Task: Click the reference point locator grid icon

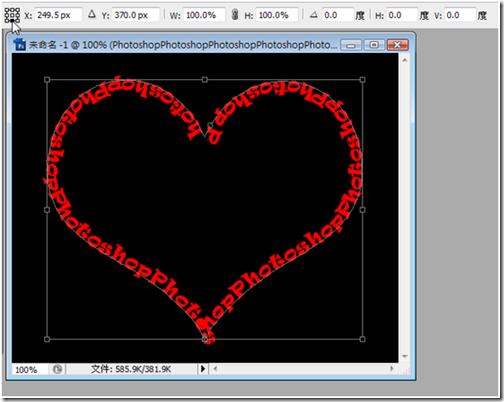Action: click(12, 15)
